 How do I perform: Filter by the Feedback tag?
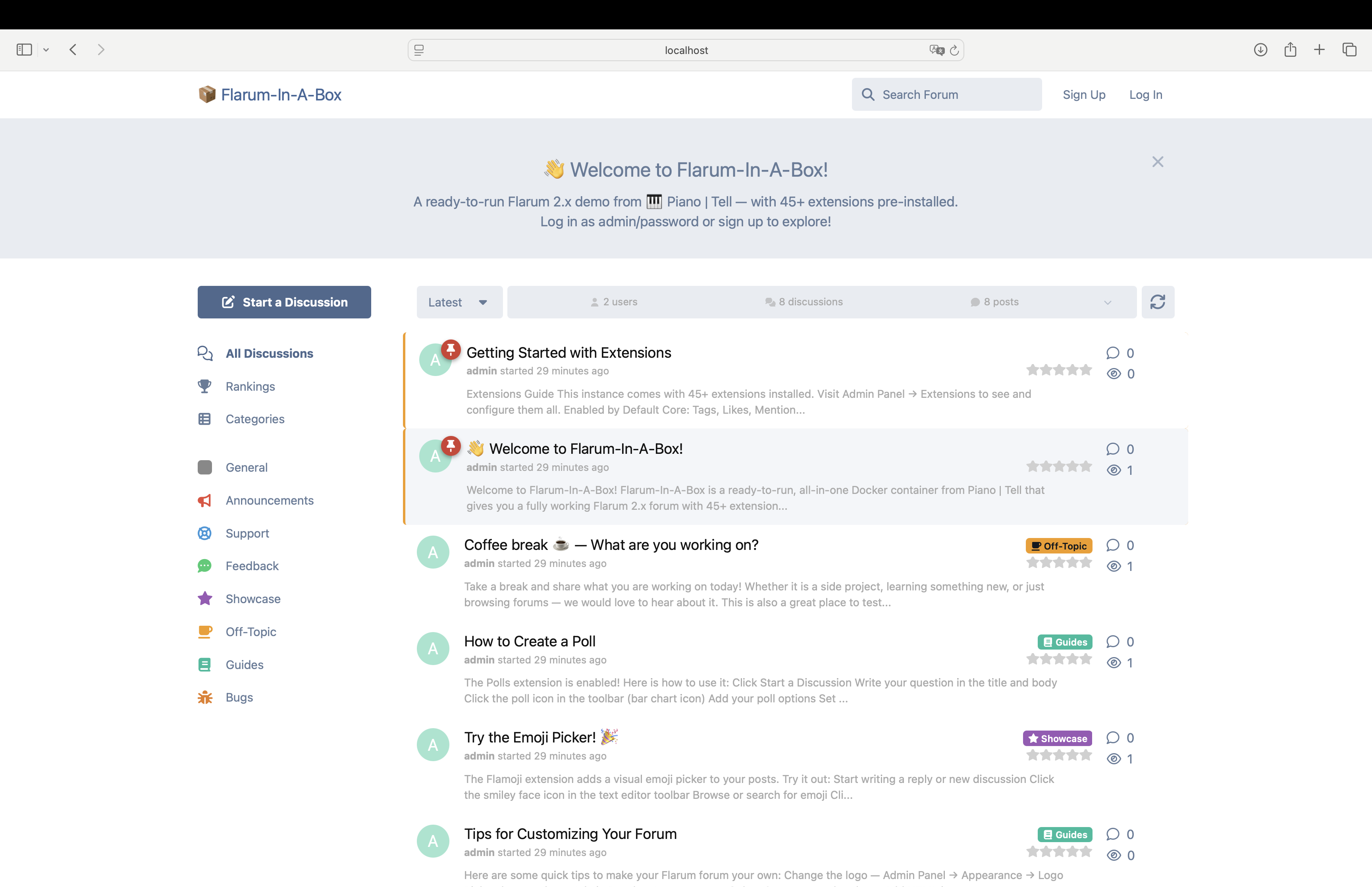[238, 566]
